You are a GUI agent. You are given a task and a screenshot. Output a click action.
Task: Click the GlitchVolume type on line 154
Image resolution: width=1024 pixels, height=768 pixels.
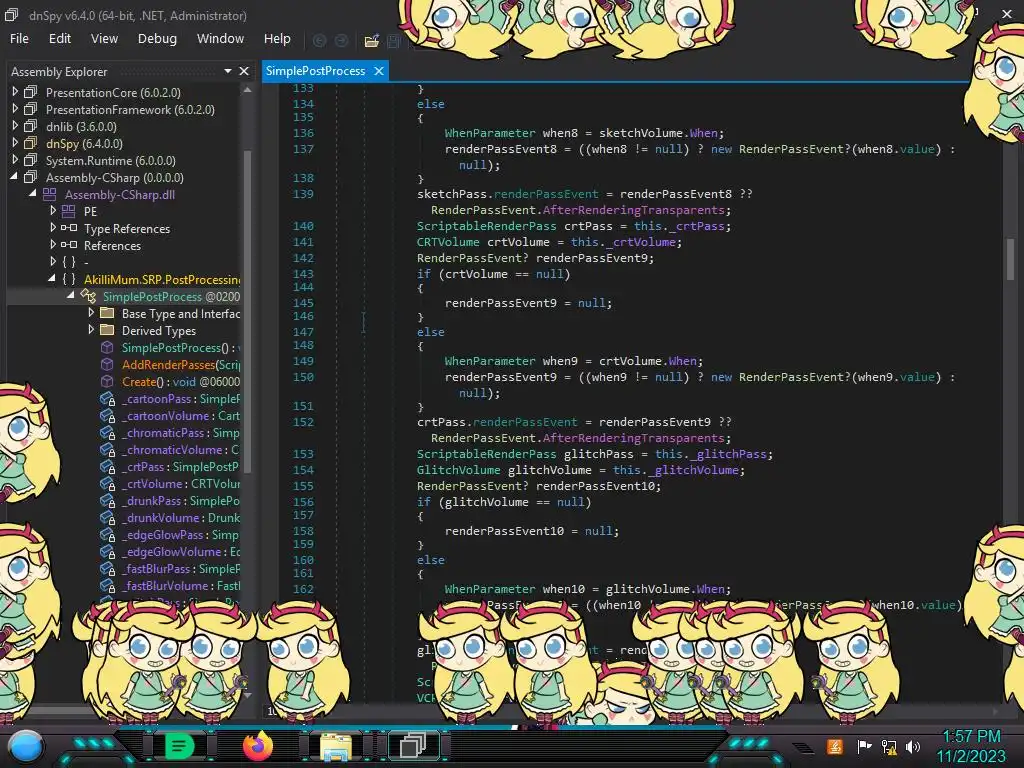pos(458,470)
